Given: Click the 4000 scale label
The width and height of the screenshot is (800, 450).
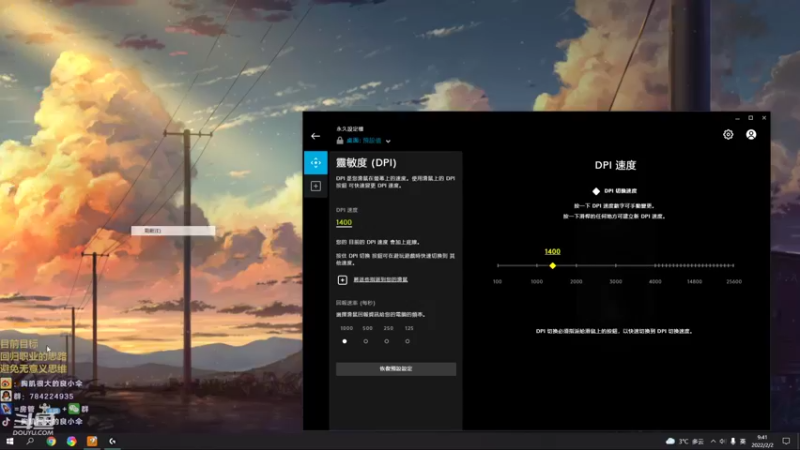Looking at the screenshot, I should point(655,282).
